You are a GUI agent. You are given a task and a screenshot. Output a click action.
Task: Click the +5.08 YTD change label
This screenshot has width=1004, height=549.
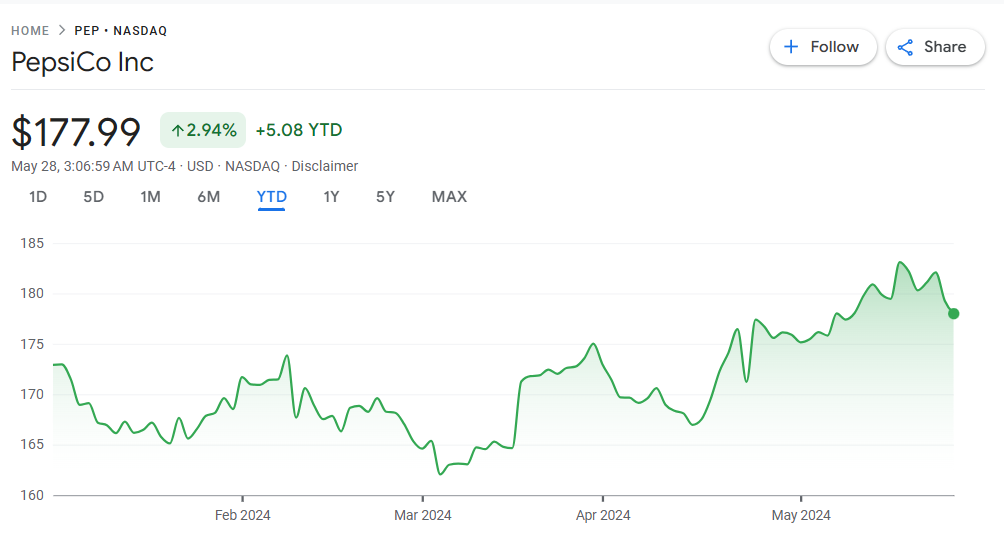coord(299,130)
